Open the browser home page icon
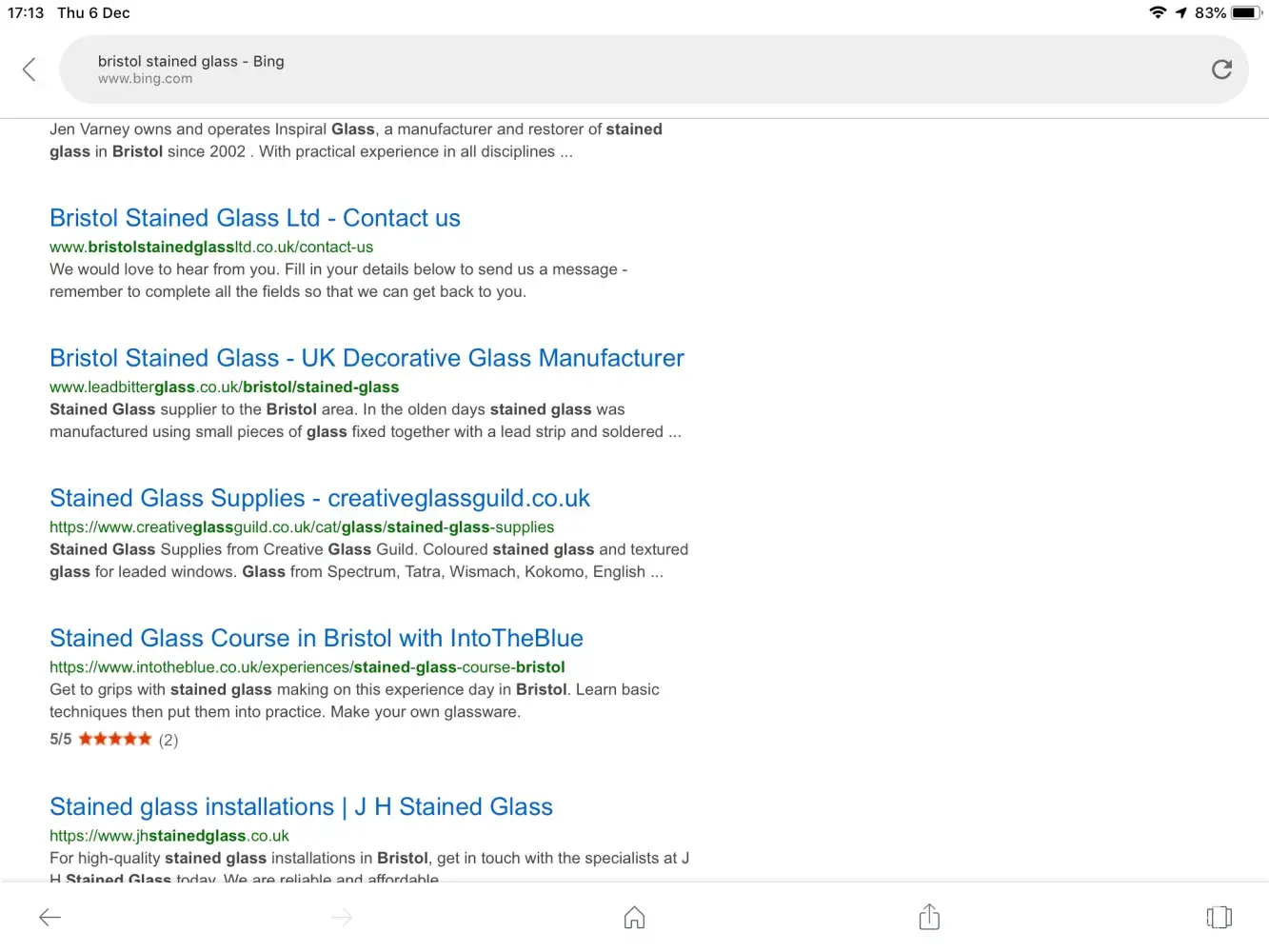 pyautogui.click(x=634, y=917)
